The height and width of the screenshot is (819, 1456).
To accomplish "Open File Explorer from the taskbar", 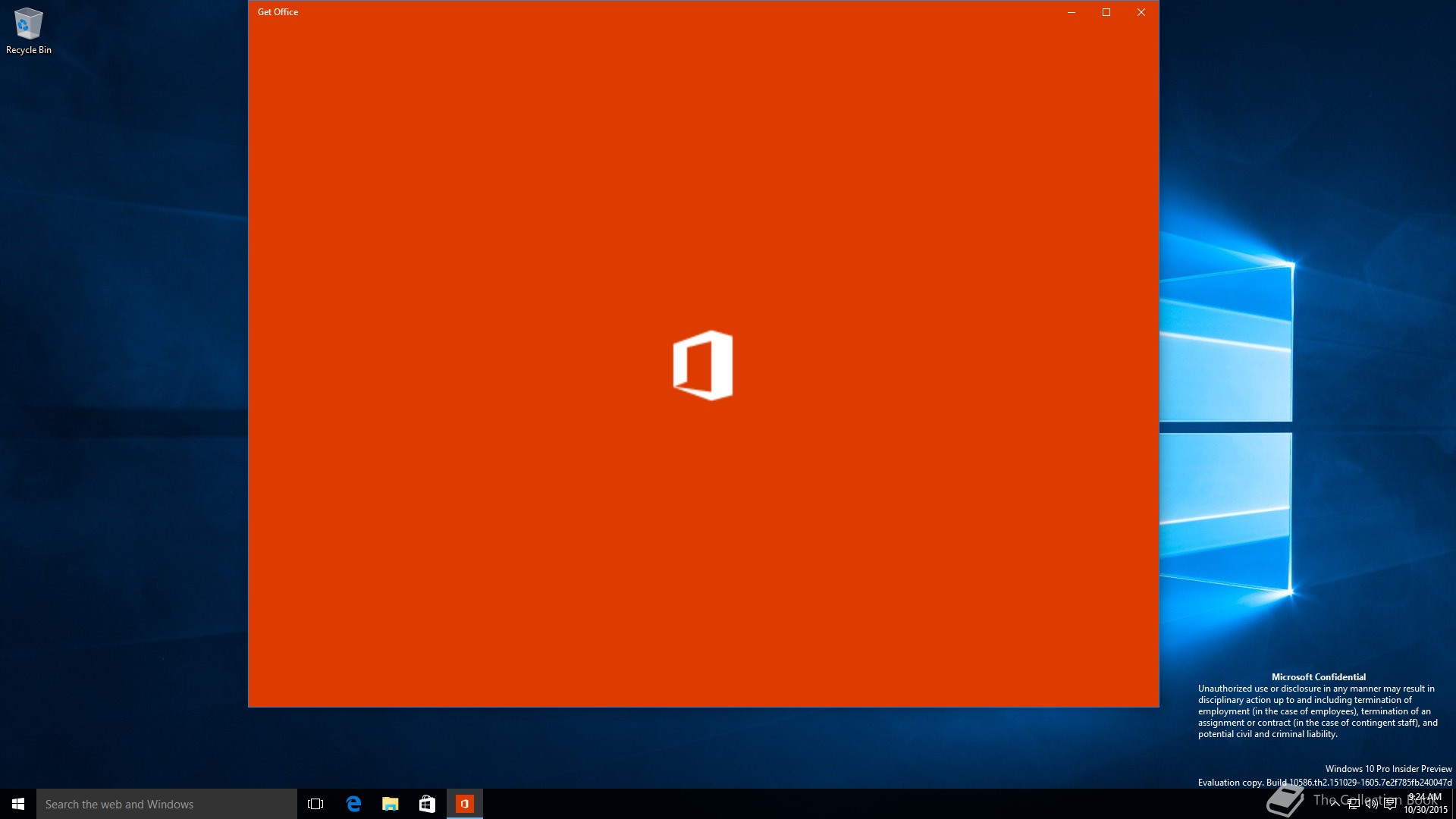I will click(x=391, y=804).
